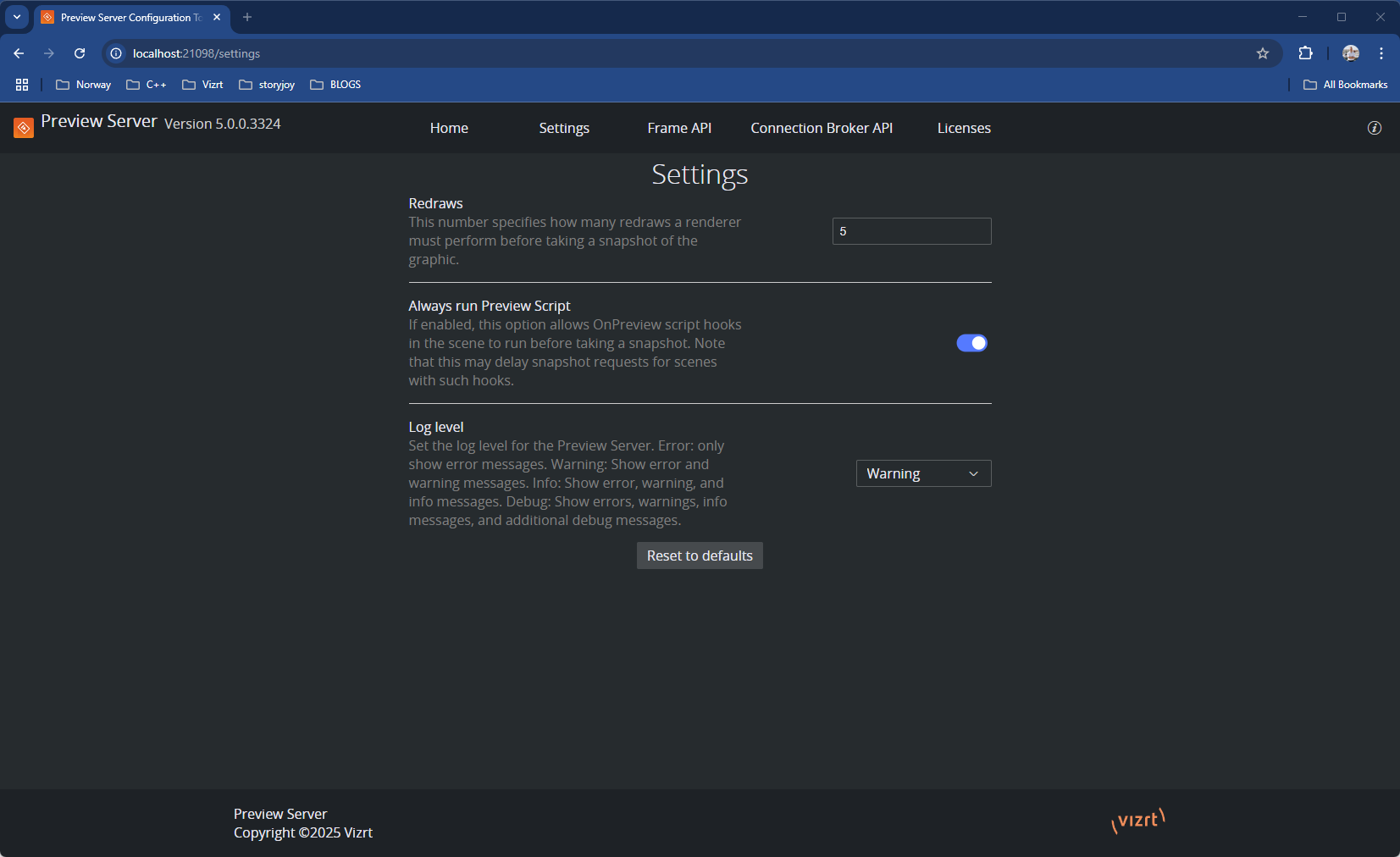Reload the page with refresh icon
The image size is (1400, 857).
pyautogui.click(x=80, y=53)
